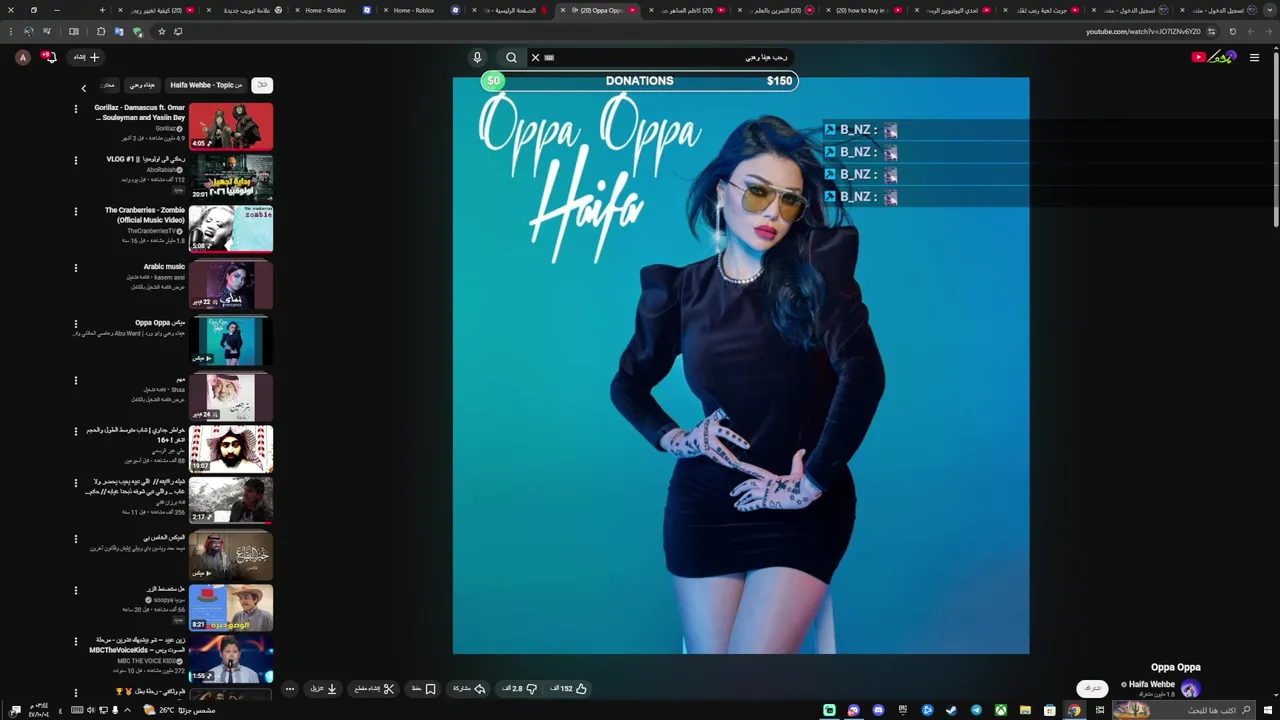Open Telegram from the taskbar

click(x=976, y=710)
